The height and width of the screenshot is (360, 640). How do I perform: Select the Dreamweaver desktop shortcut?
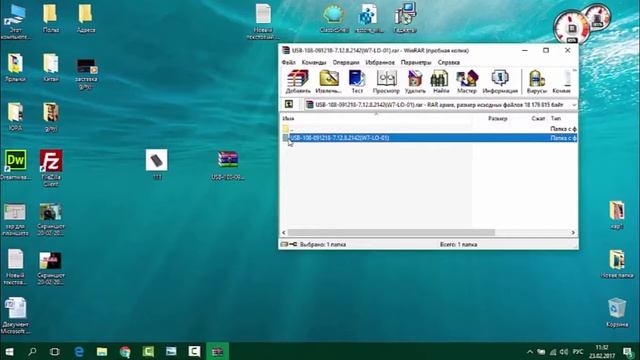point(16,165)
